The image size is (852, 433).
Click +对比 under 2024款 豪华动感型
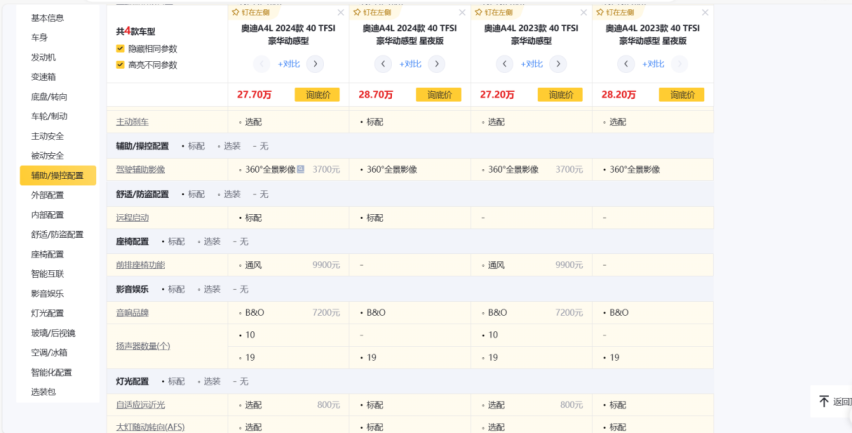[x=289, y=64]
